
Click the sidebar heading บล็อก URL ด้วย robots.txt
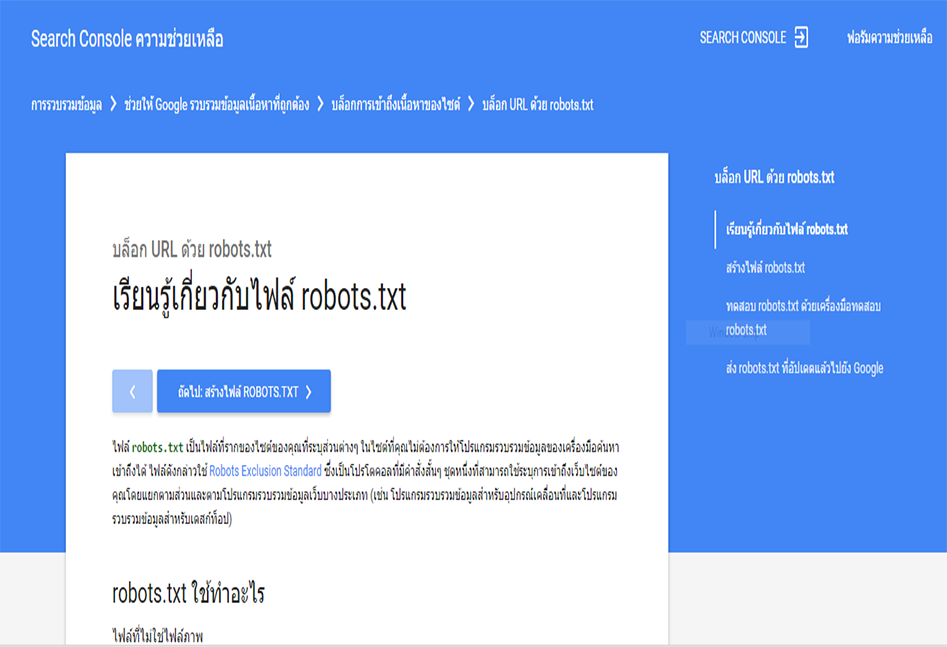[x=774, y=177]
